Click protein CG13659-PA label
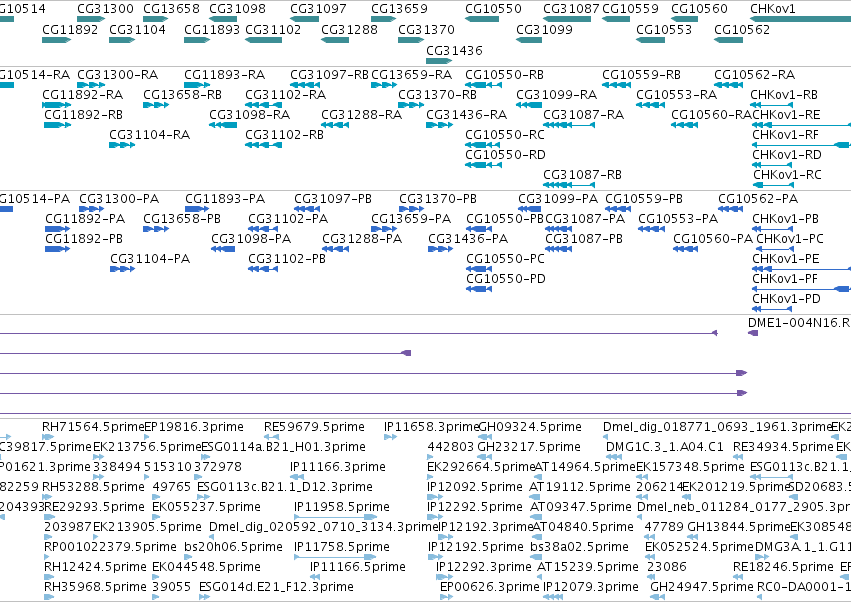851x602 pixels. [411, 219]
